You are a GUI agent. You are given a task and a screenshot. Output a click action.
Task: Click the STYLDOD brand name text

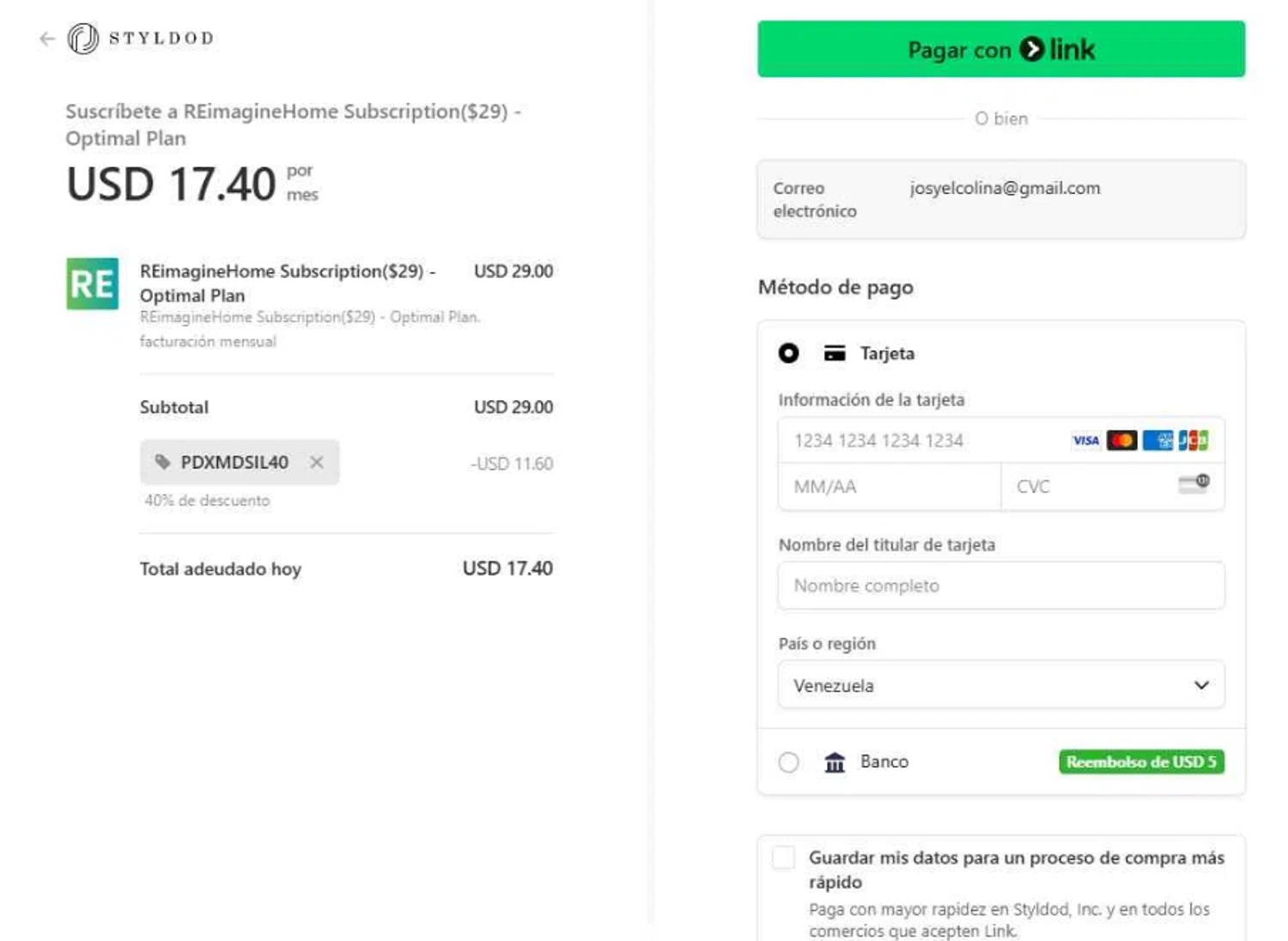[x=161, y=39]
